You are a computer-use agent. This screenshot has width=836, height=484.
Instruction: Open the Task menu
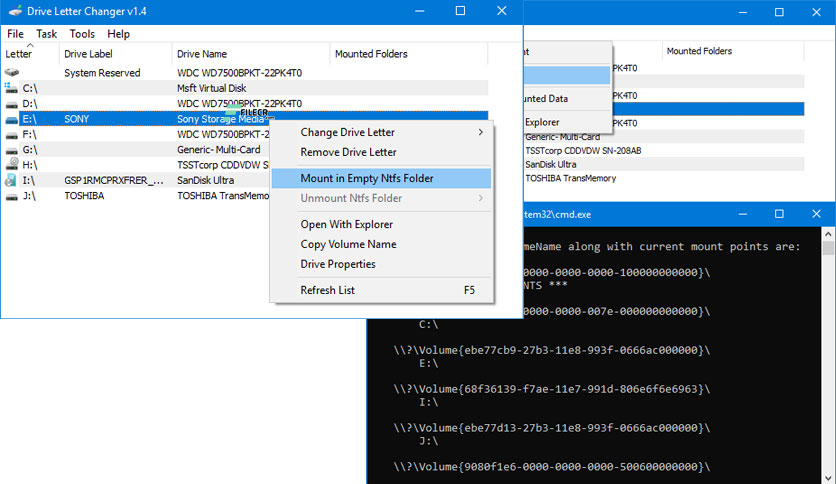[x=46, y=34]
